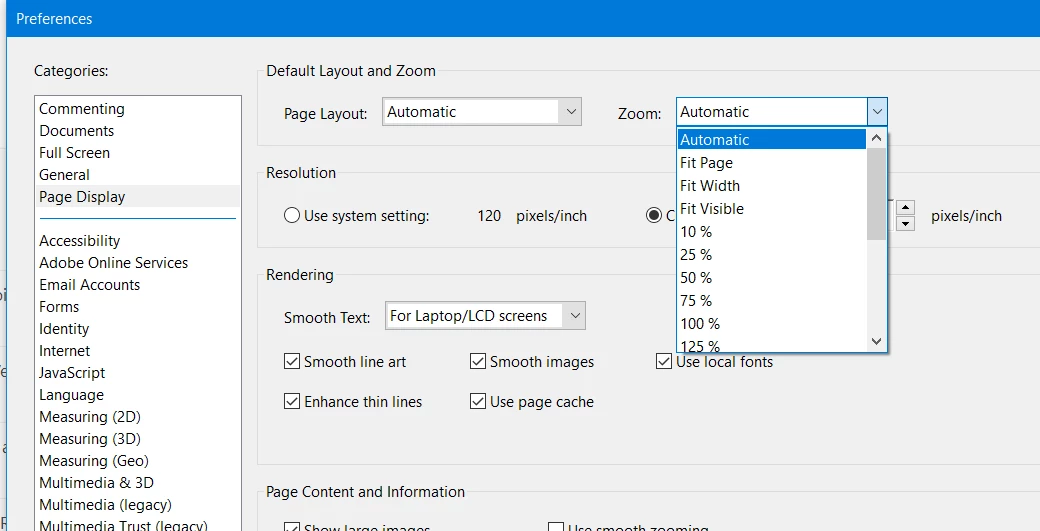This screenshot has height=531, width=1040.
Task: Select Measuring (3D) category
Action: 90,438
